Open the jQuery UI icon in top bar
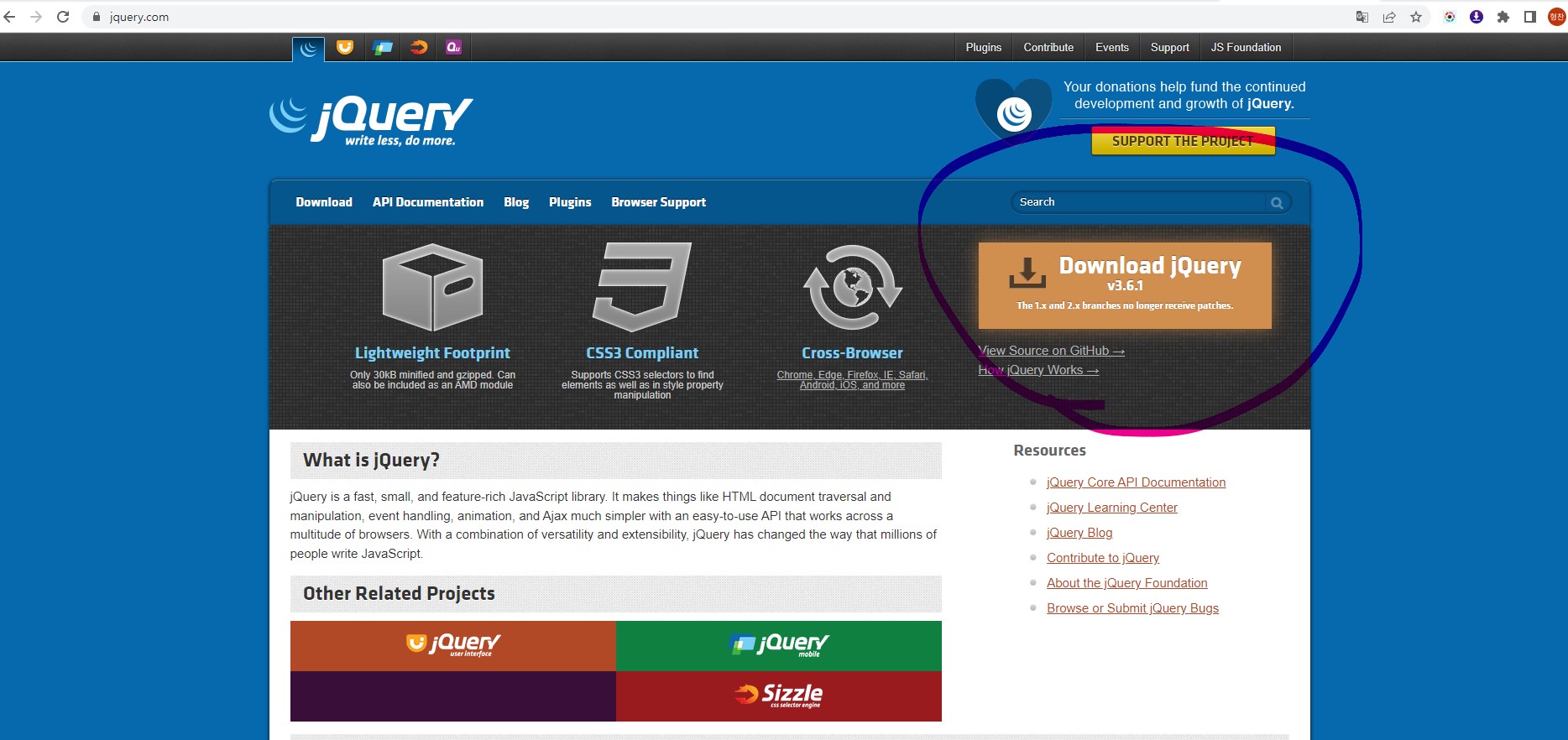The image size is (1568, 740). click(x=345, y=48)
